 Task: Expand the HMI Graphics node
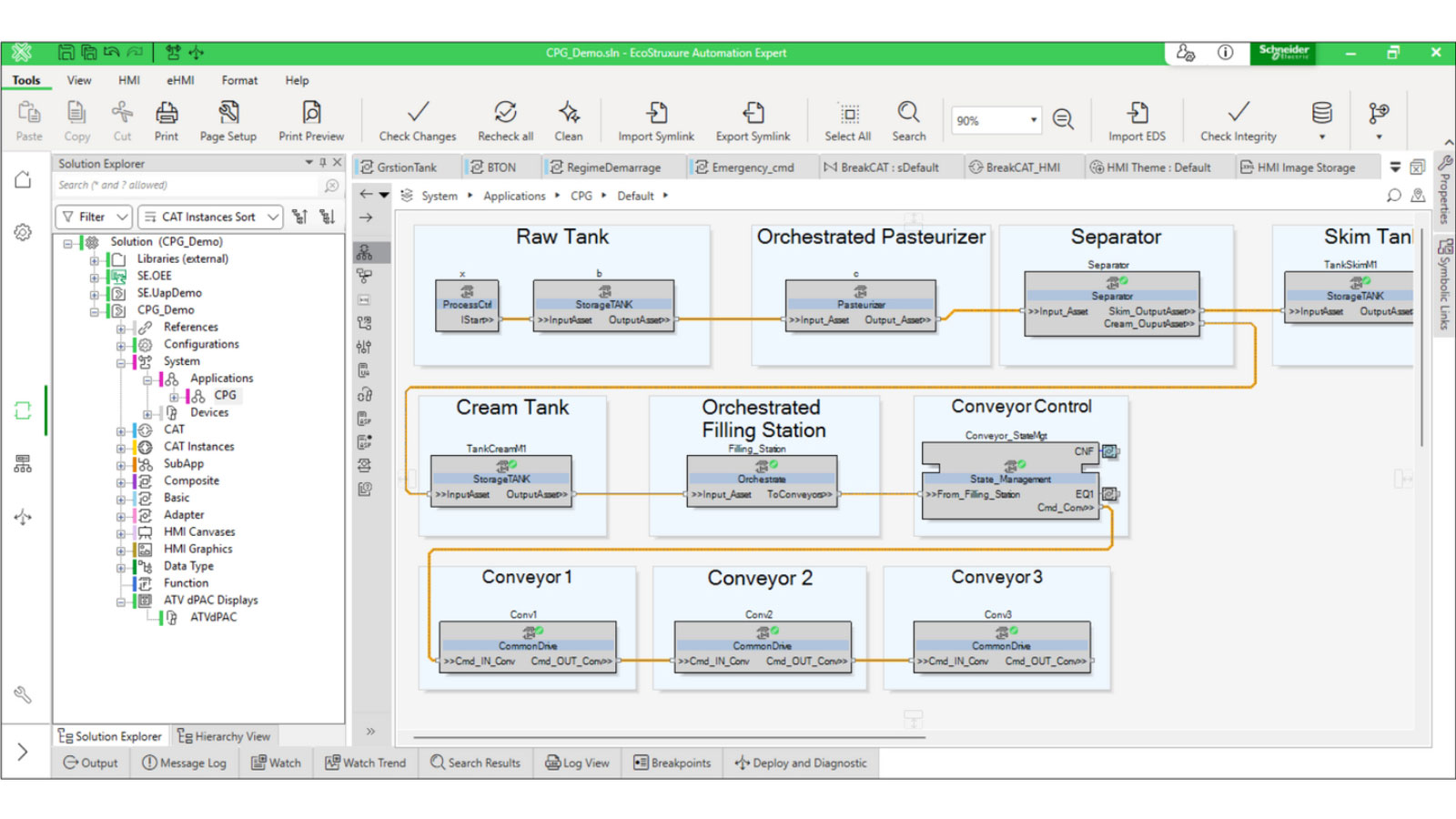(x=120, y=551)
